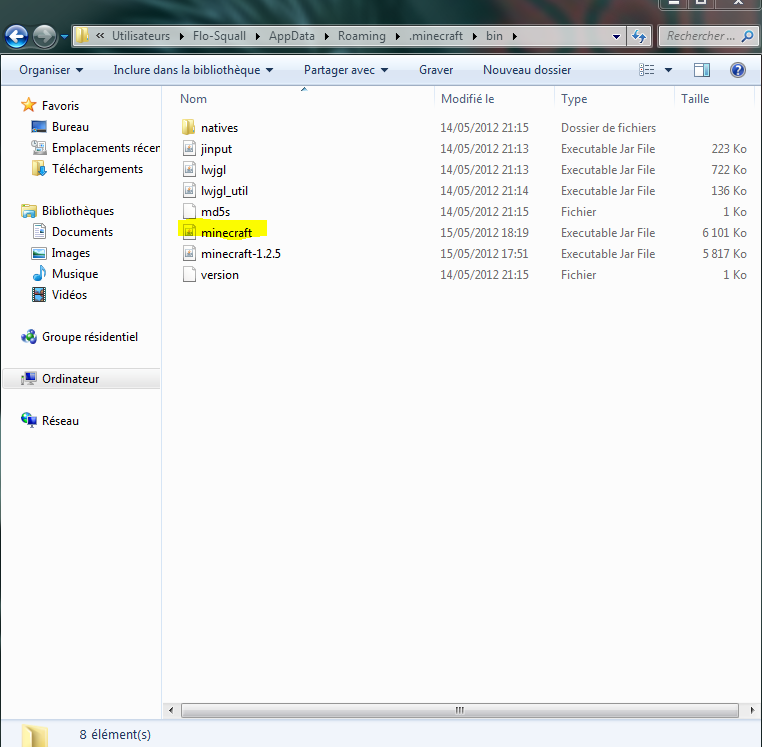Click the scroll left arrow

click(171, 710)
